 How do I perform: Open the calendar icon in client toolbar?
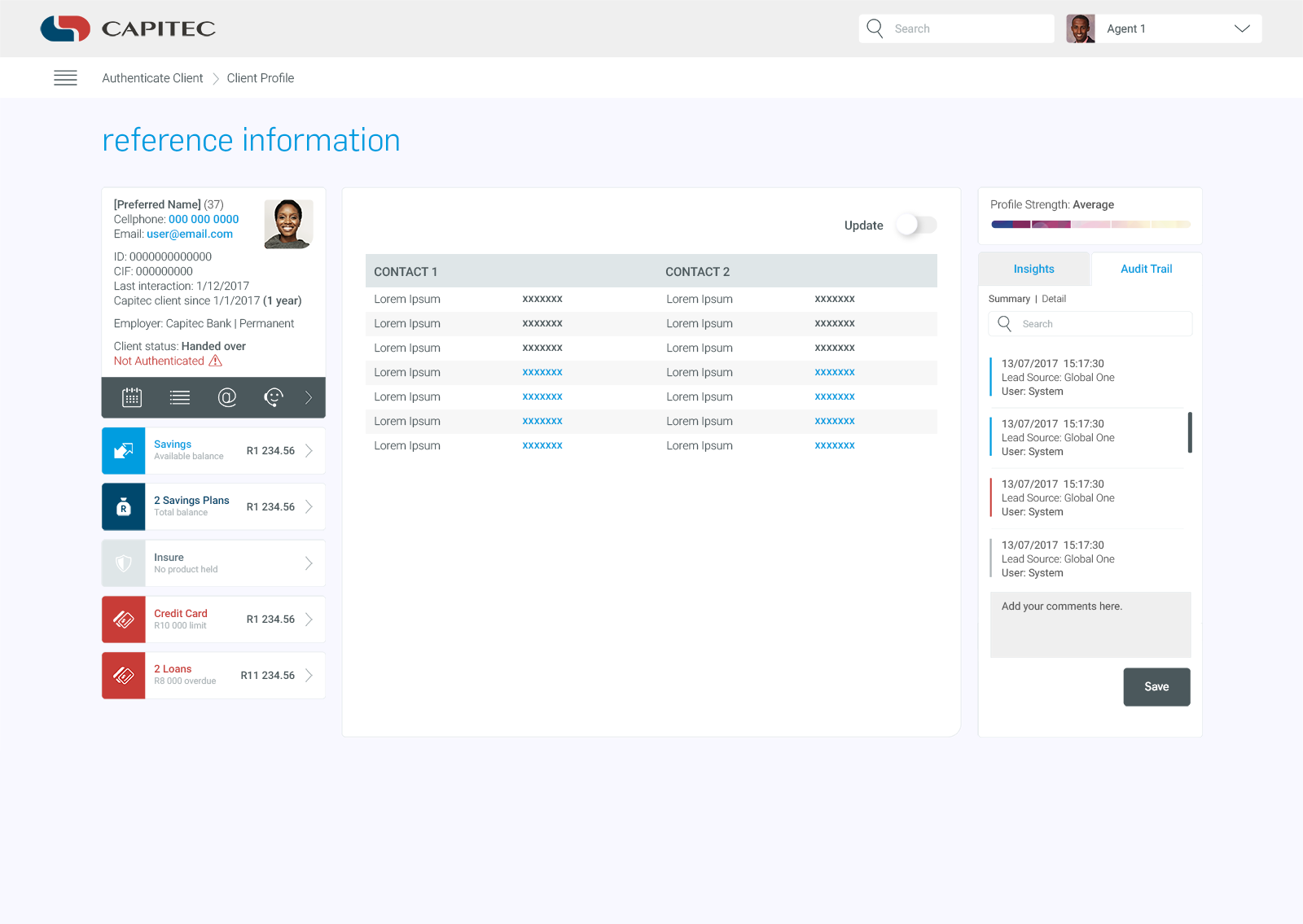click(132, 397)
